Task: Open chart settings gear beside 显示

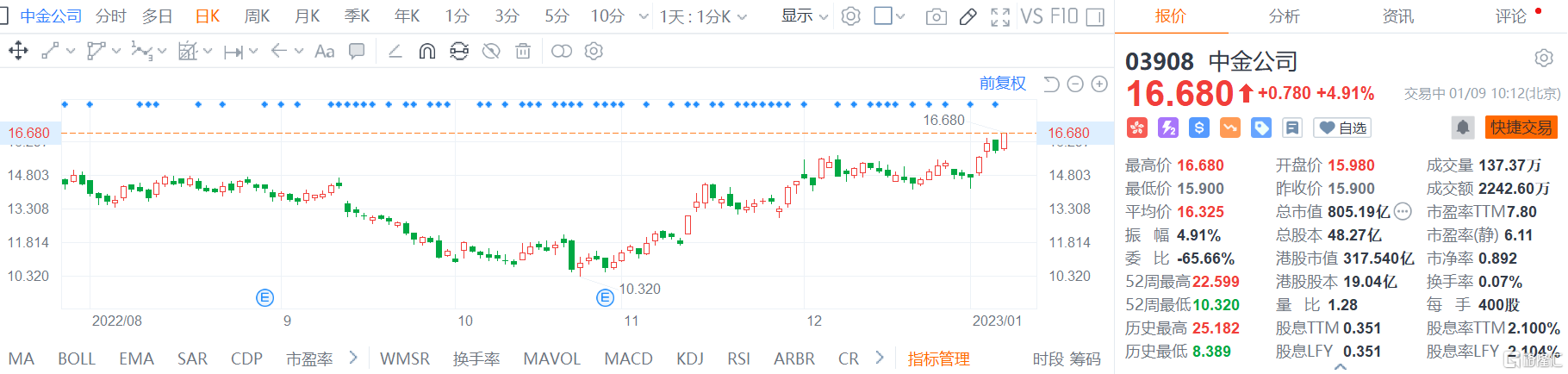Action: pyautogui.click(x=851, y=16)
